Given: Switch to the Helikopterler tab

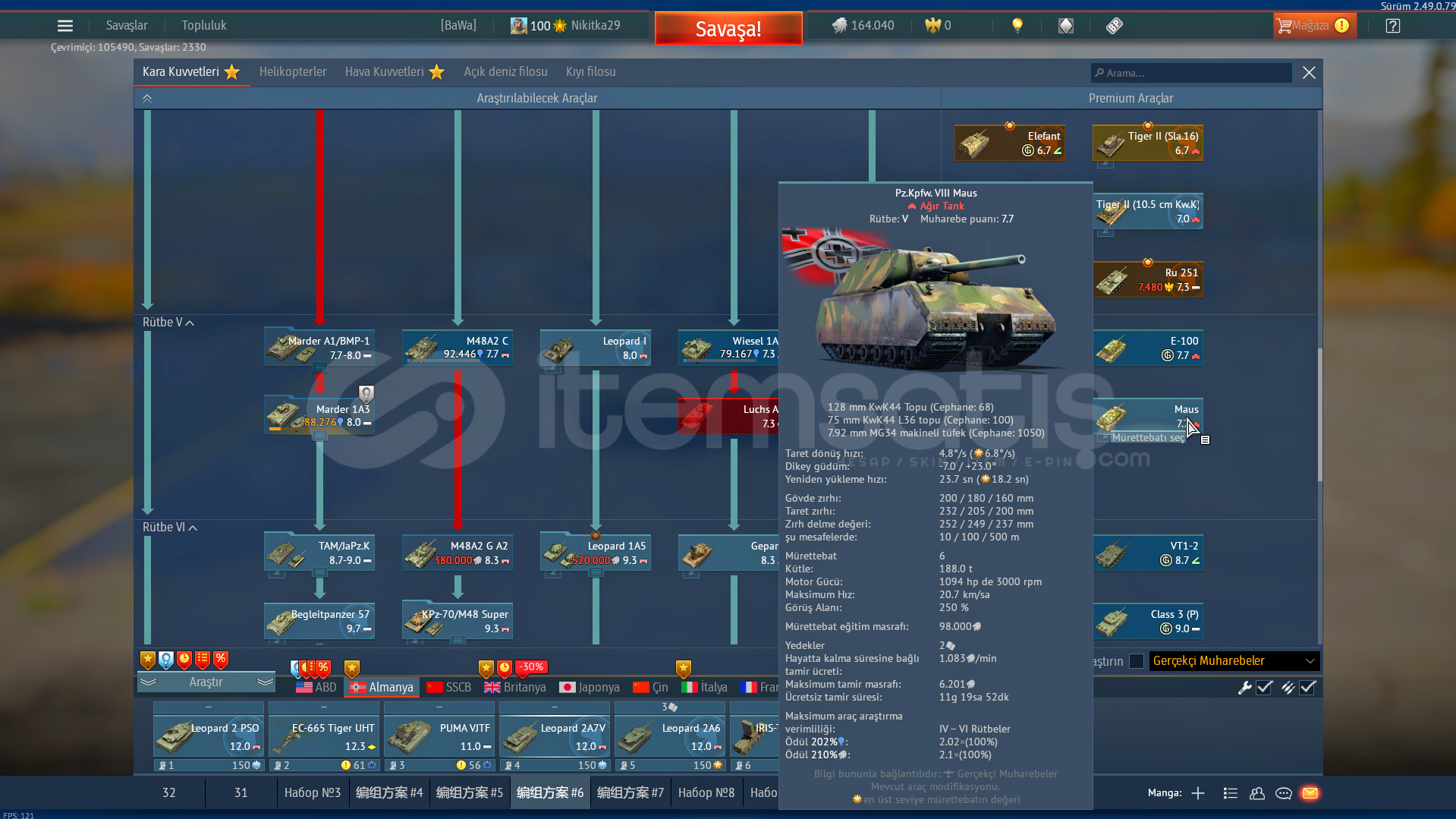Looking at the screenshot, I should pyautogui.click(x=293, y=72).
